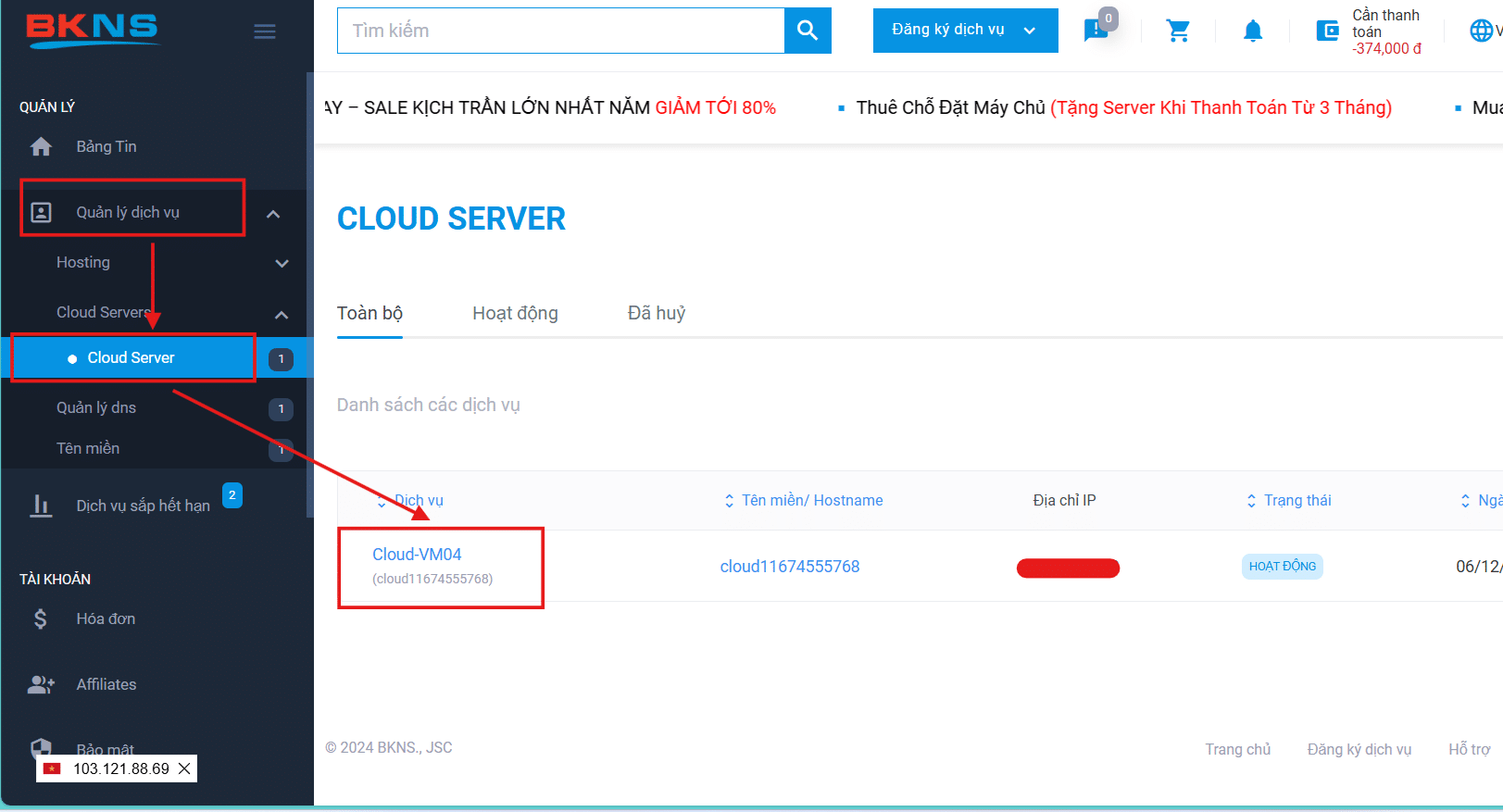Click the HOẠT ĐỘNG status badge

1283,567
